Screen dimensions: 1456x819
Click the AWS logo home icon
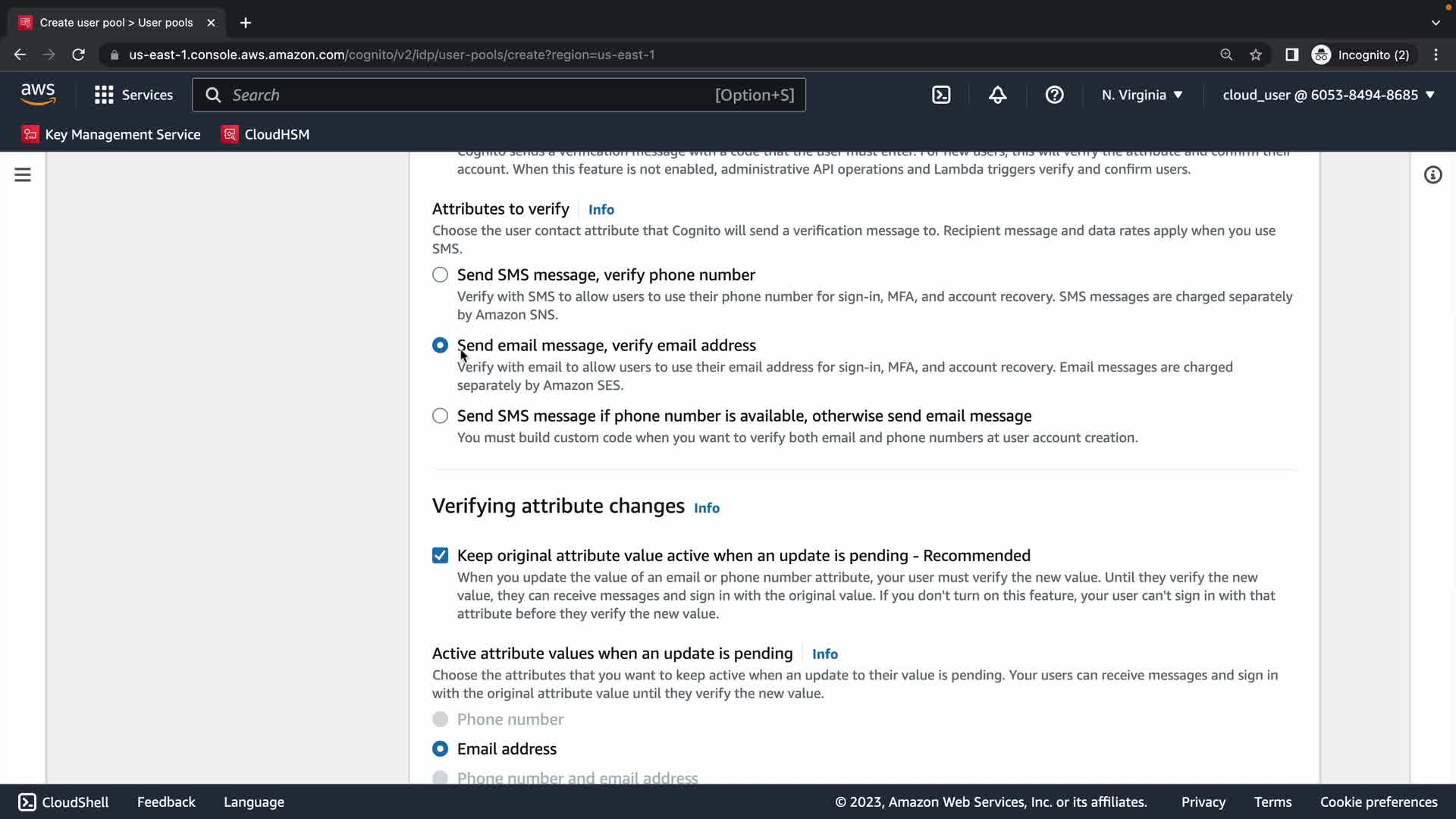[38, 95]
